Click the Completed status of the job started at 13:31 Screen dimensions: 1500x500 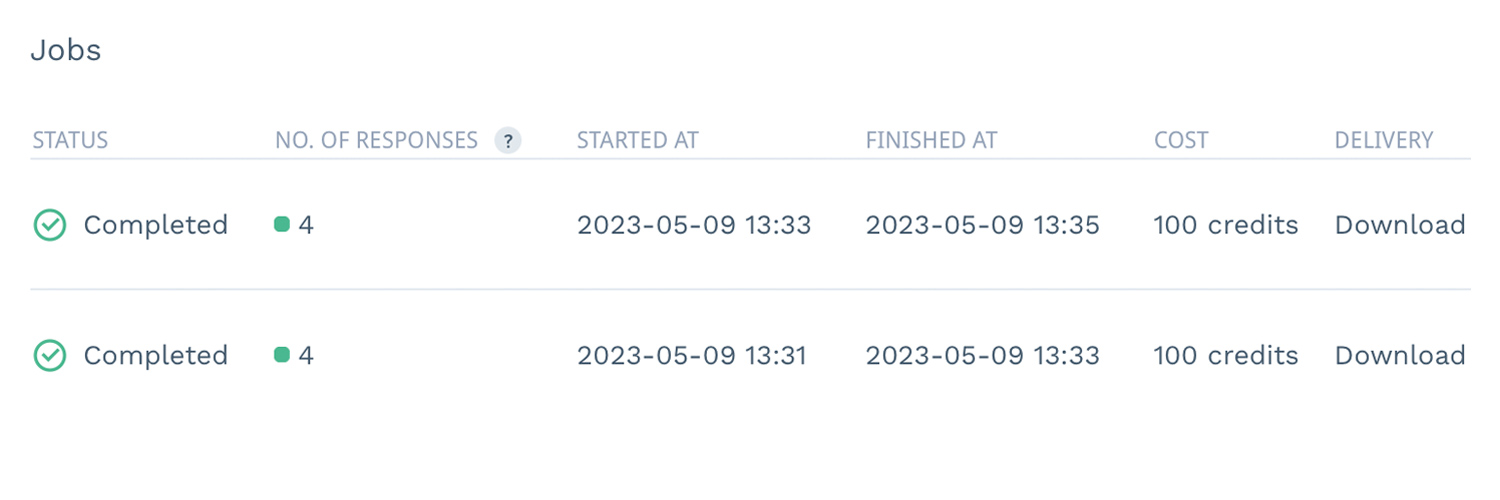pyautogui.click(x=155, y=356)
